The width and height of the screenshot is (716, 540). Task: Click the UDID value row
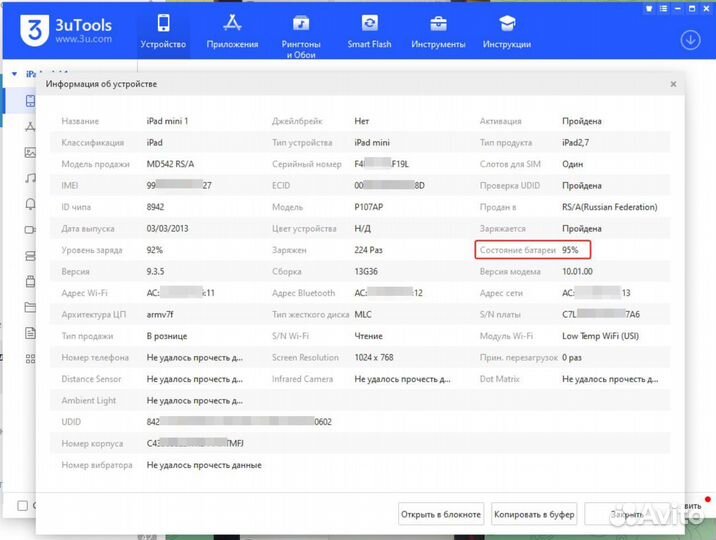(239, 422)
